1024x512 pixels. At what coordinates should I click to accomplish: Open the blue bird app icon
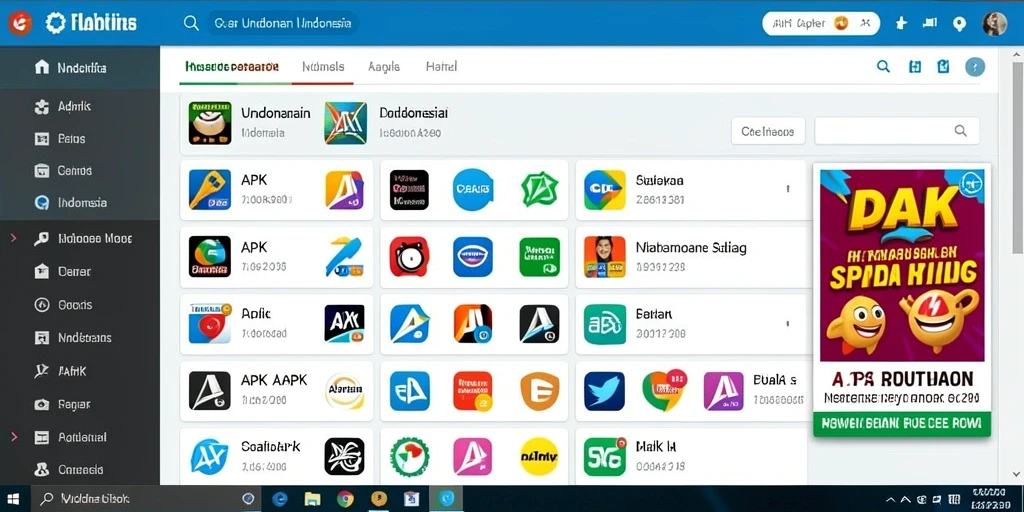[x=604, y=391]
